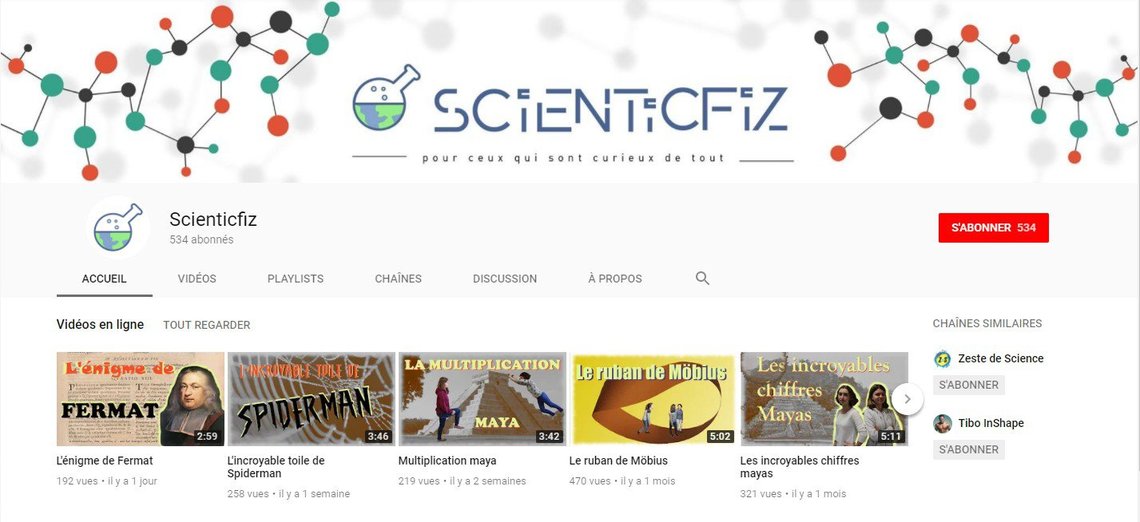The width and height of the screenshot is (1140, 522).
Task: Switch to the VIDÉOS tab
Action: [x=197, y=278]
